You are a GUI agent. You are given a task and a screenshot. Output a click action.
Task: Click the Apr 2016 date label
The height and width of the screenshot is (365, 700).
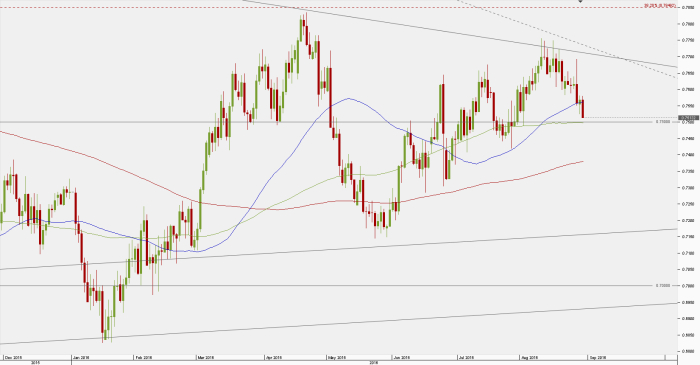[x=274, y=357]
